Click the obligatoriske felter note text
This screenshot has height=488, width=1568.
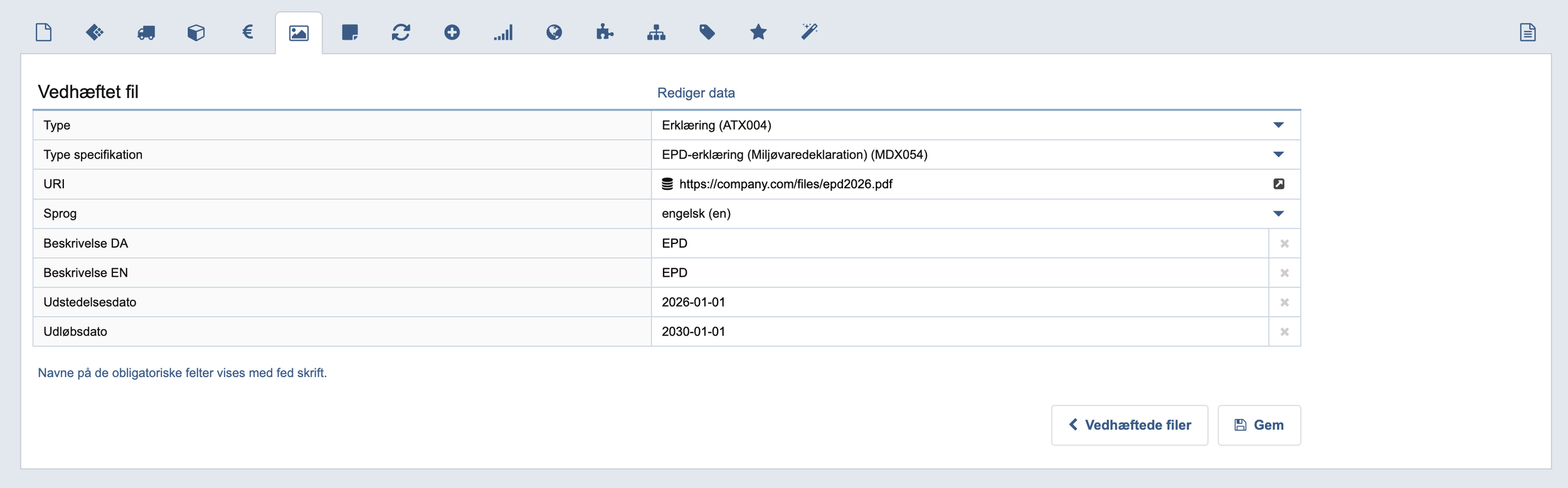click(x=183, y=373)
